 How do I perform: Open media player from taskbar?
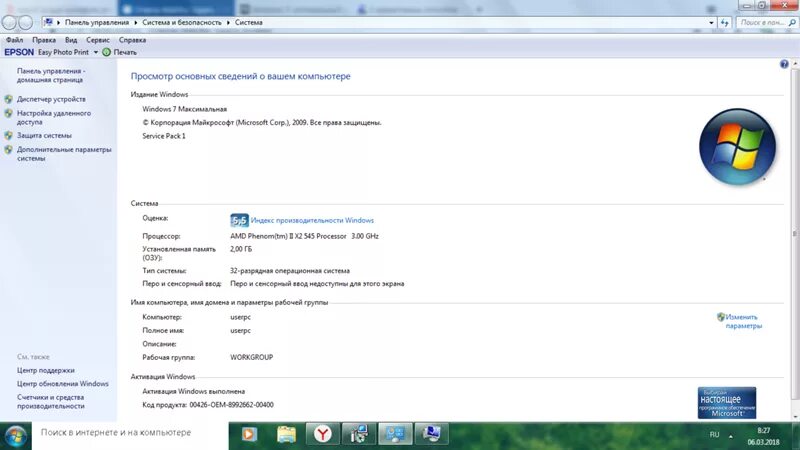pyautogui.click(x=249, y=434)
